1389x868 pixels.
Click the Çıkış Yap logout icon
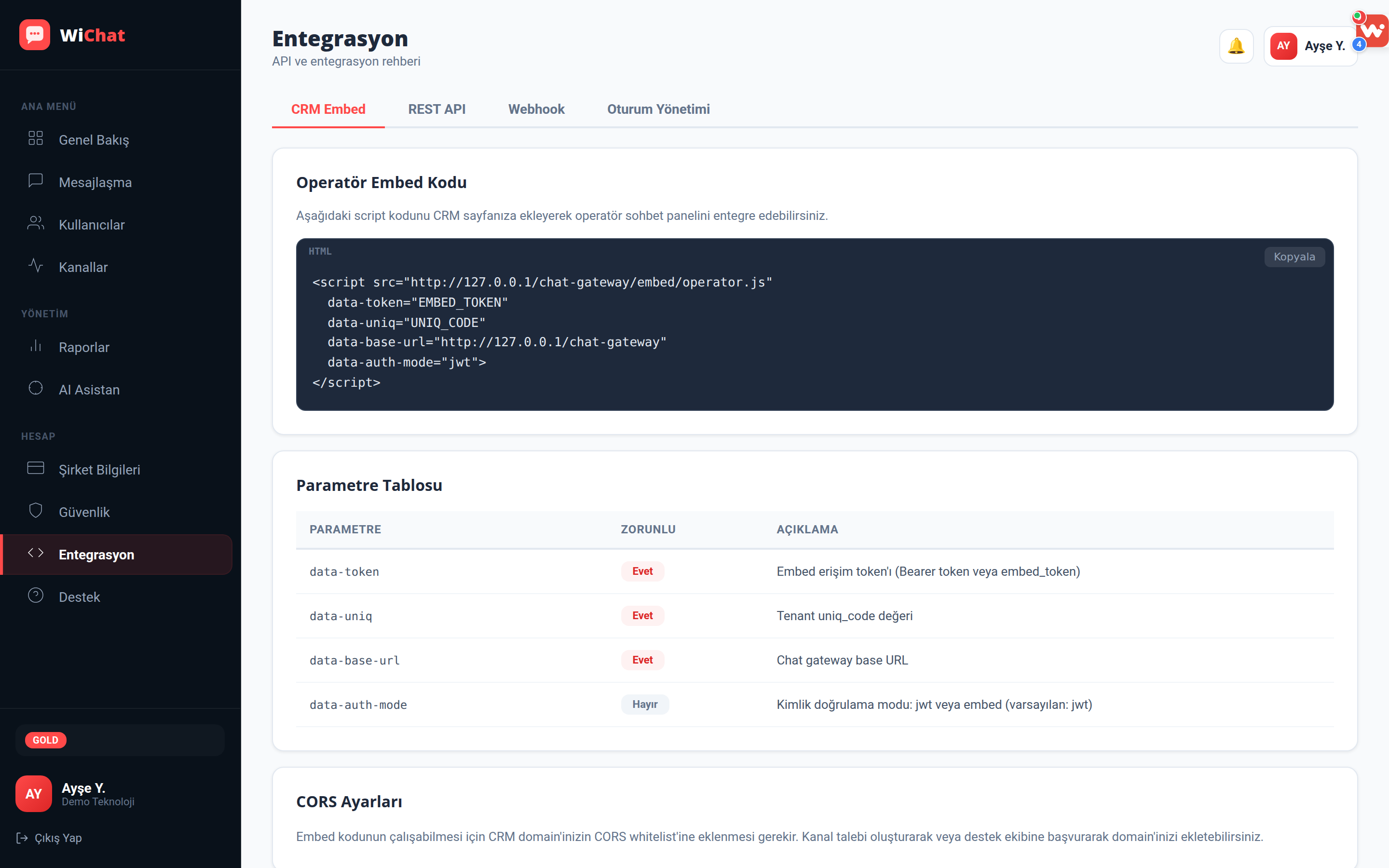pos(22,838)
